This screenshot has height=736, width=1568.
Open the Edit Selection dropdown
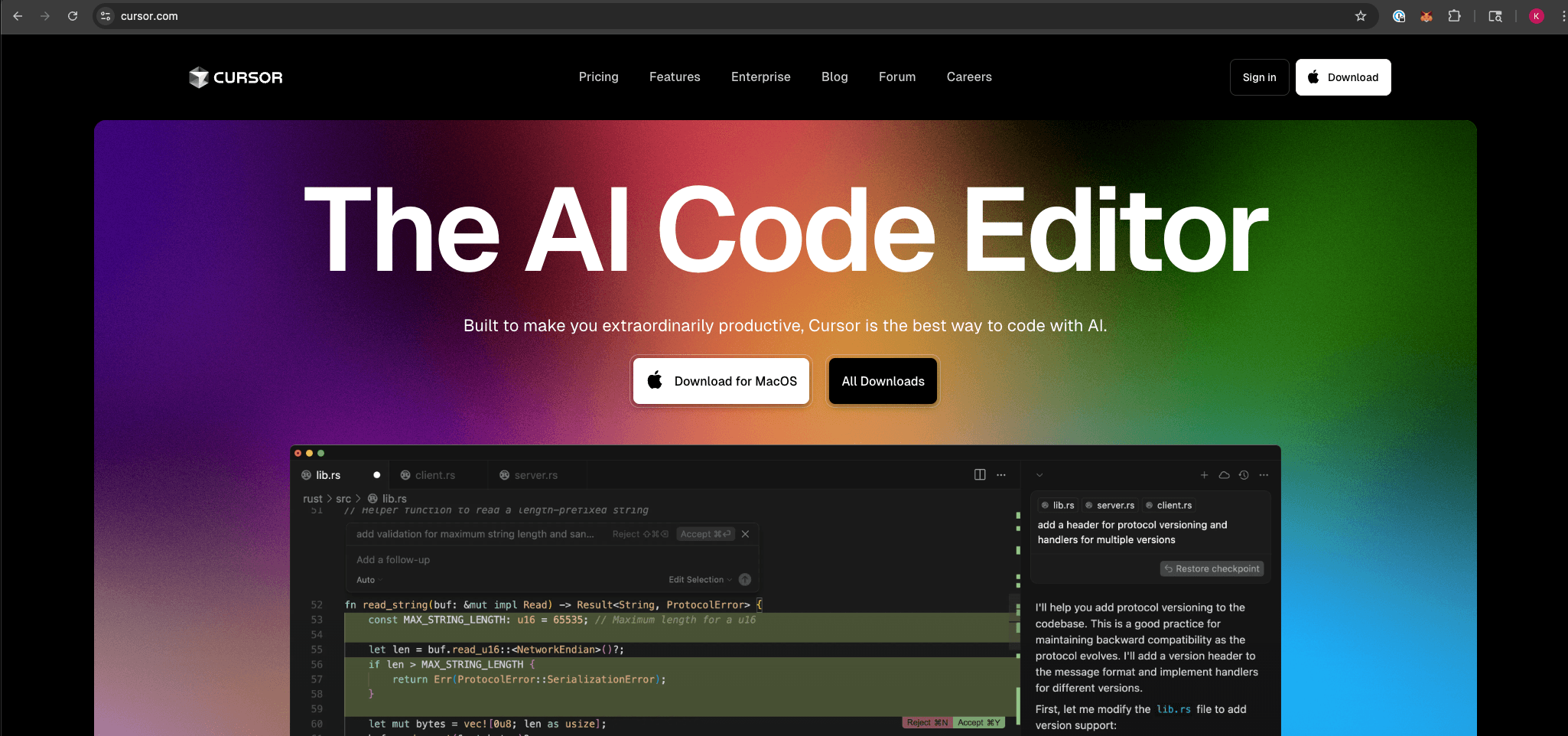(700, 580)
